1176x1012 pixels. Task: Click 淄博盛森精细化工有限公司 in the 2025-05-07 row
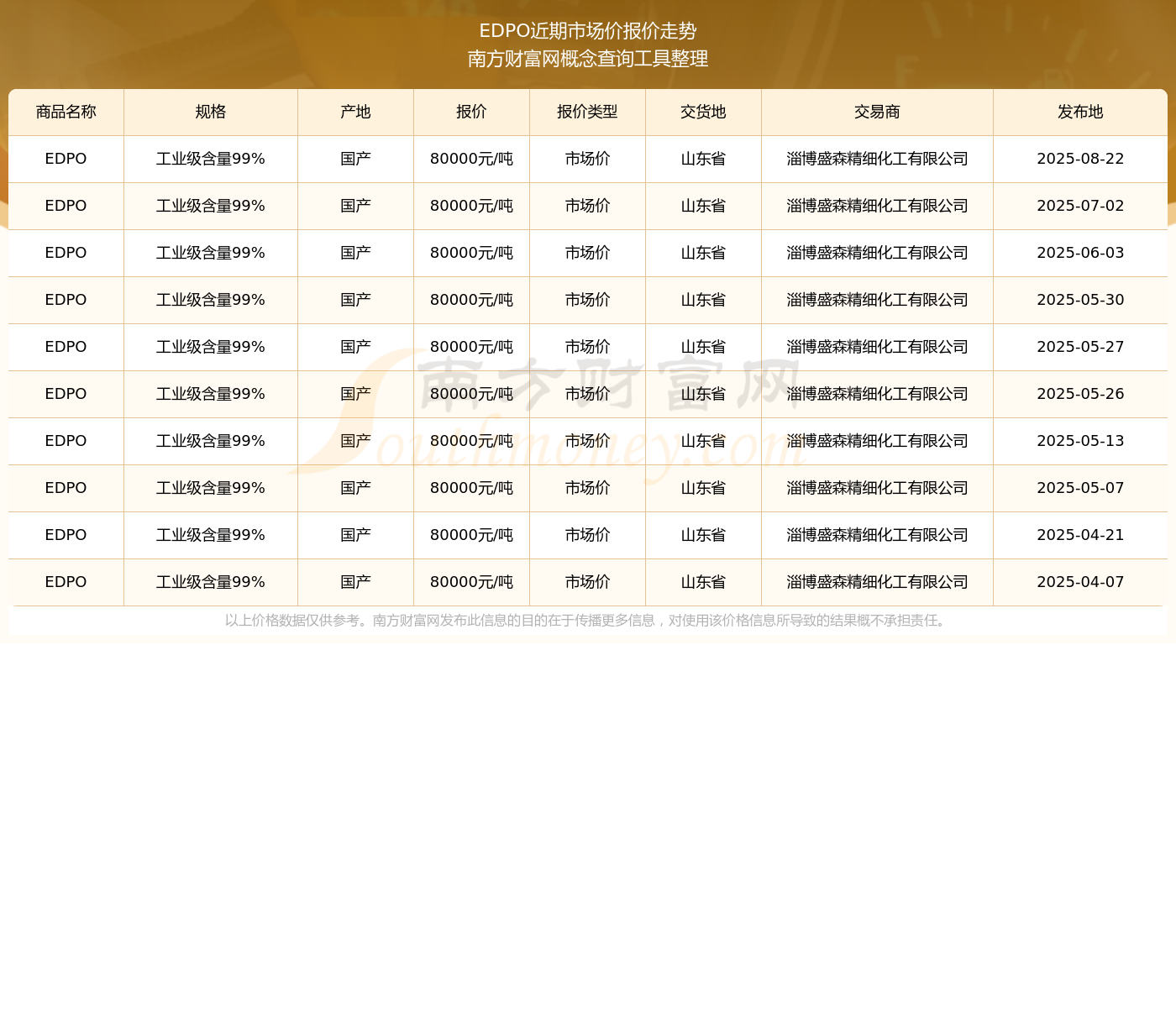878,488
